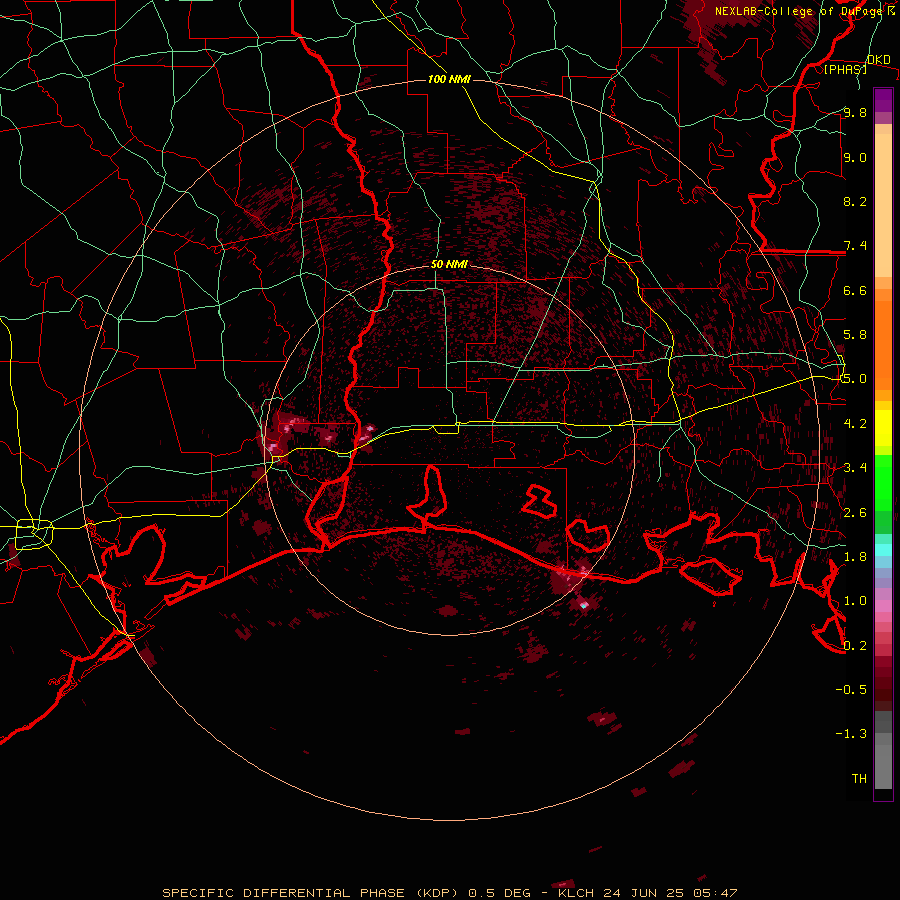Click the 50 NMI range ring label

[449, 264]
